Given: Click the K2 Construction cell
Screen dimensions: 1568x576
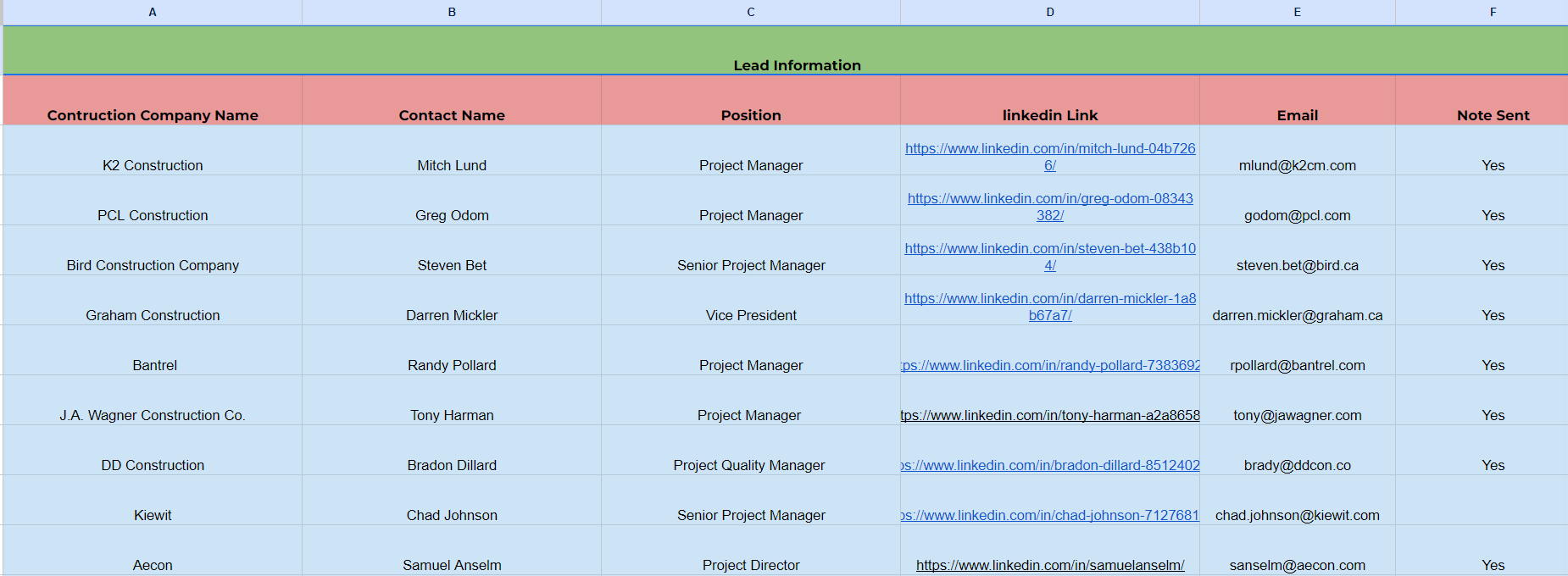Looking at the screenshot, I should 153,165.
